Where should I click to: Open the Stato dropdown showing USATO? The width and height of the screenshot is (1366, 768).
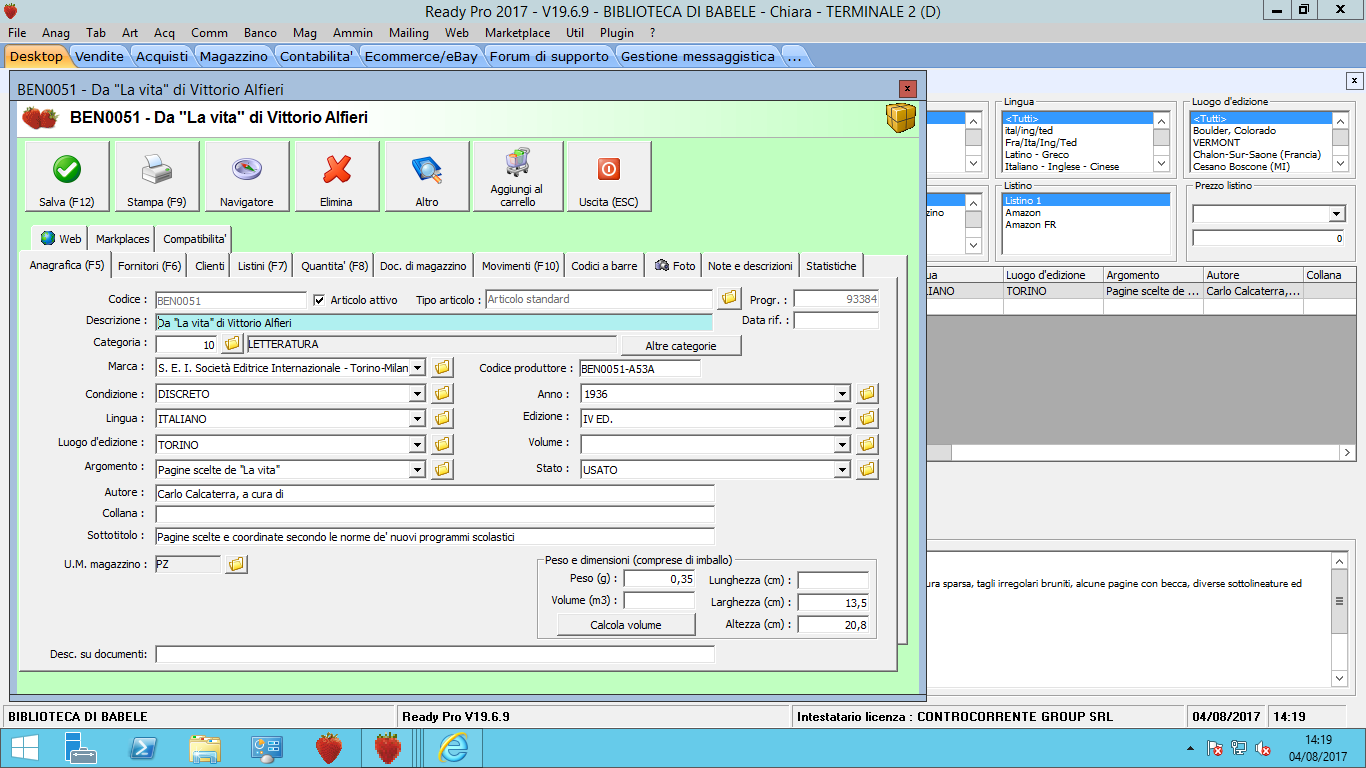(843, 469)
